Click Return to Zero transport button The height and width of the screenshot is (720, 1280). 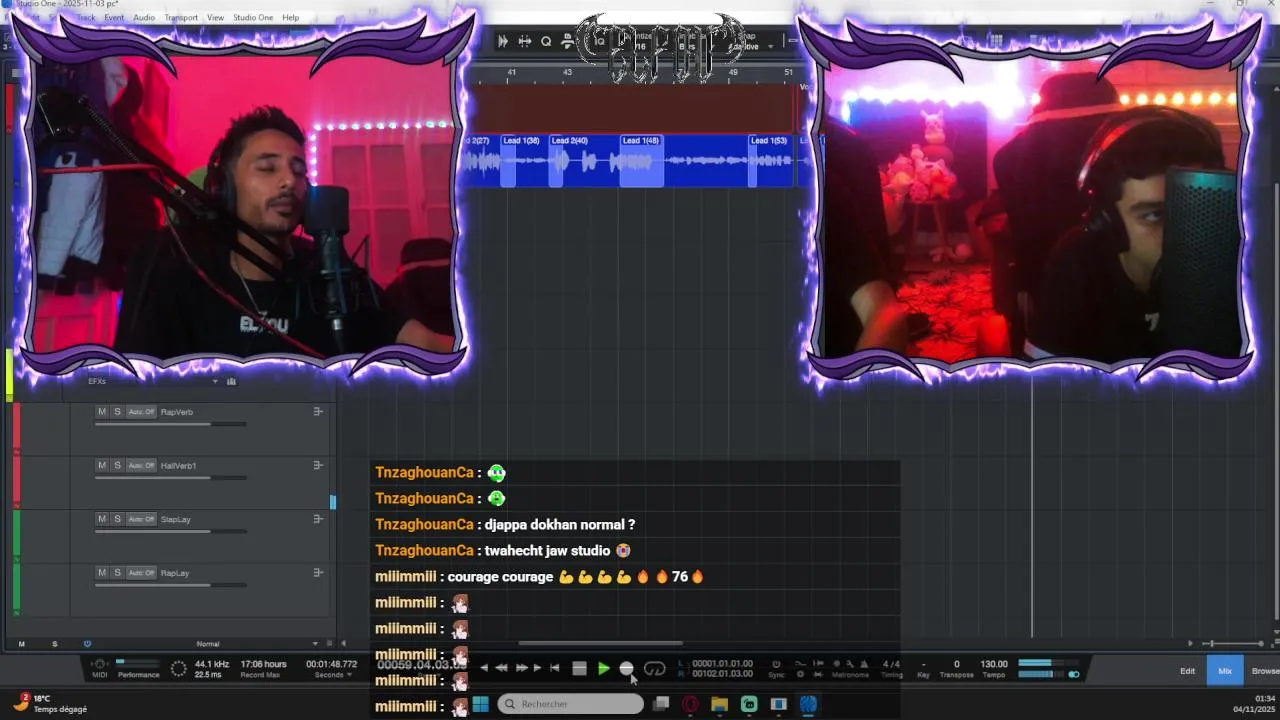click(554, 668)
